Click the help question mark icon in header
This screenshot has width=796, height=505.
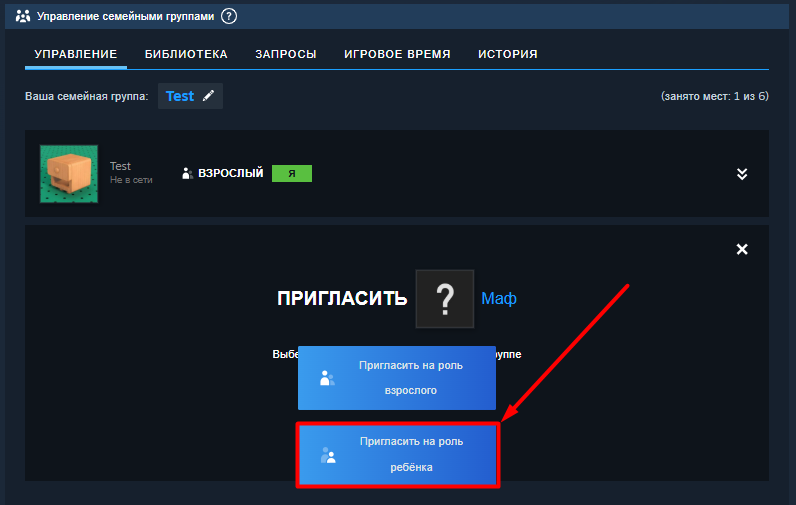coord(230,16)
